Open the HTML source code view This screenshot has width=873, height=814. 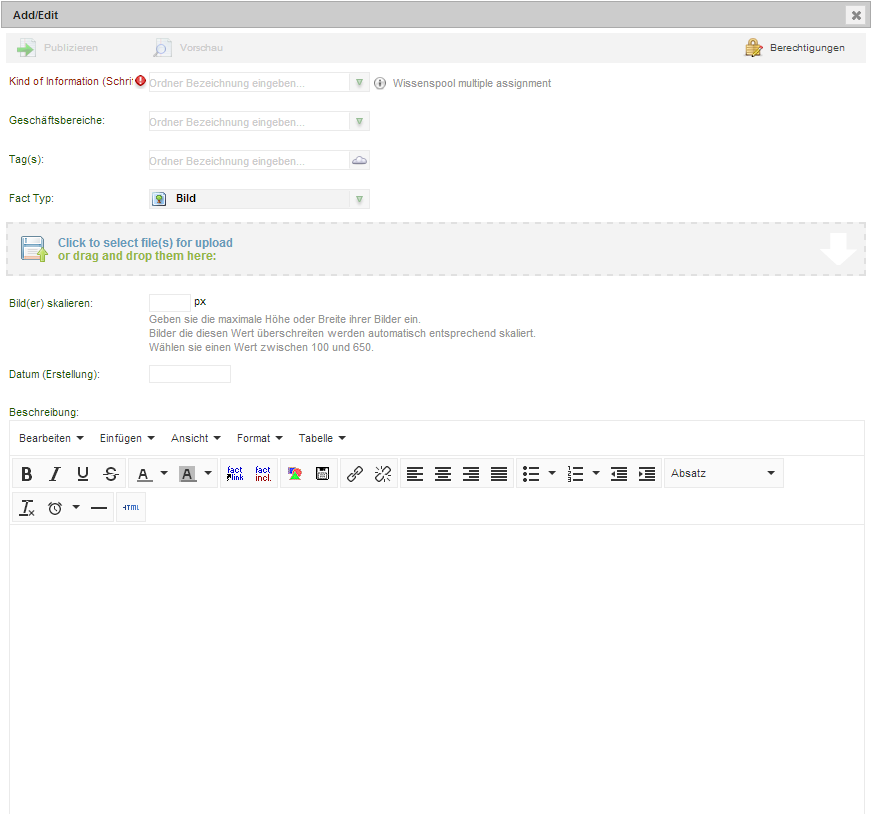coord(130,507)
